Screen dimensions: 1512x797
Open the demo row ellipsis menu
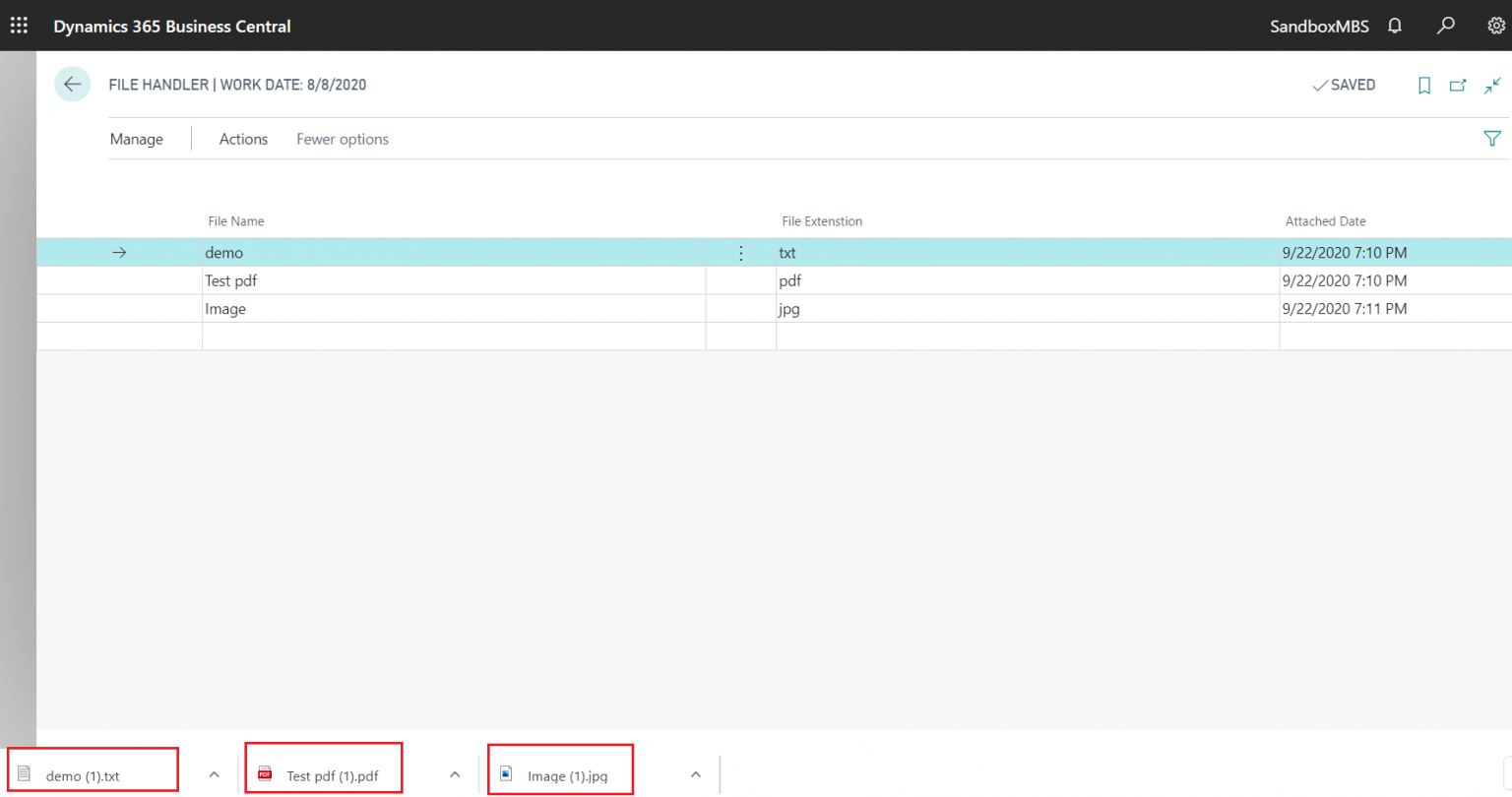click(x=740, y=253)
